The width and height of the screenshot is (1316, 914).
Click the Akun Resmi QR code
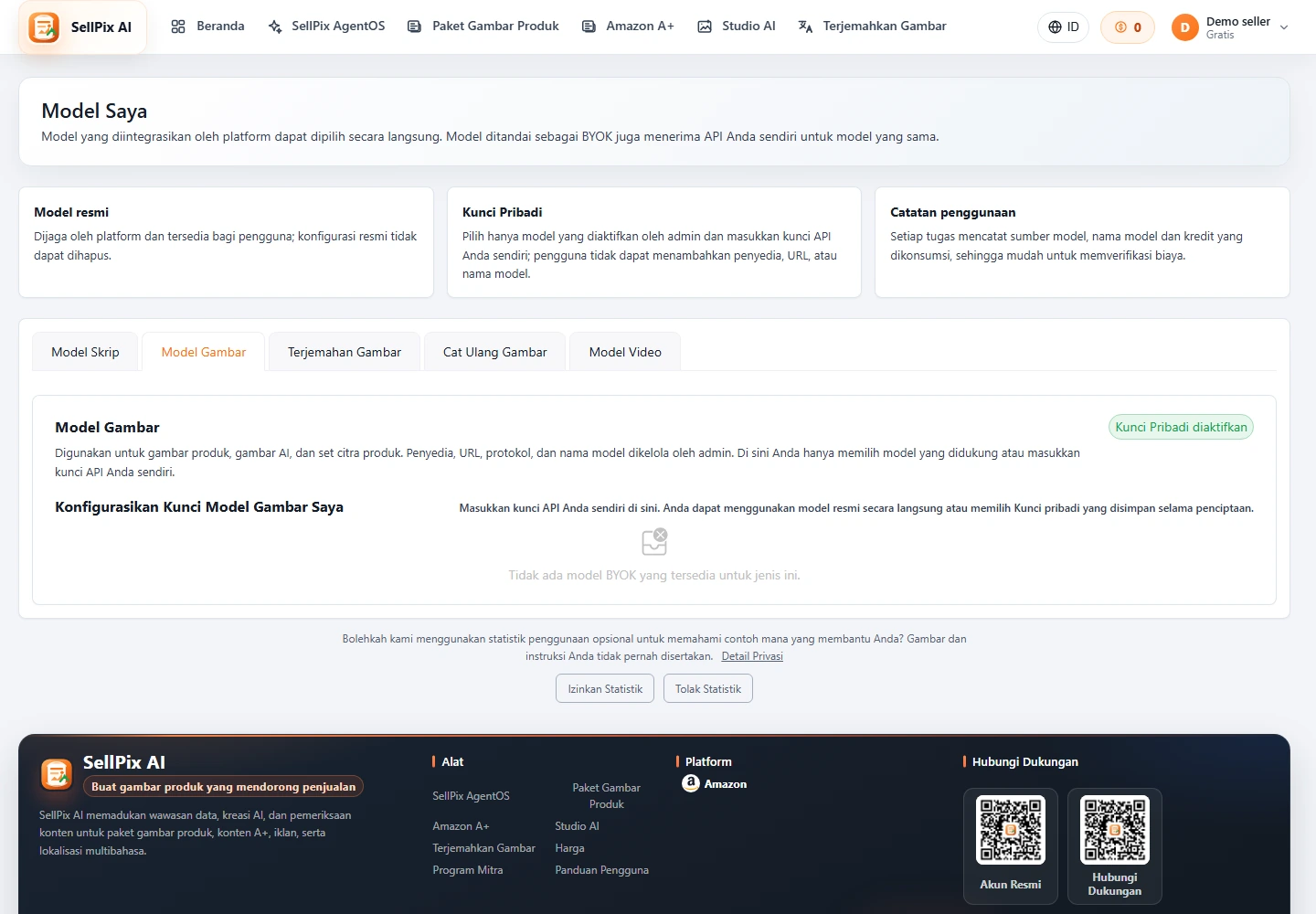coord(1011,830)
